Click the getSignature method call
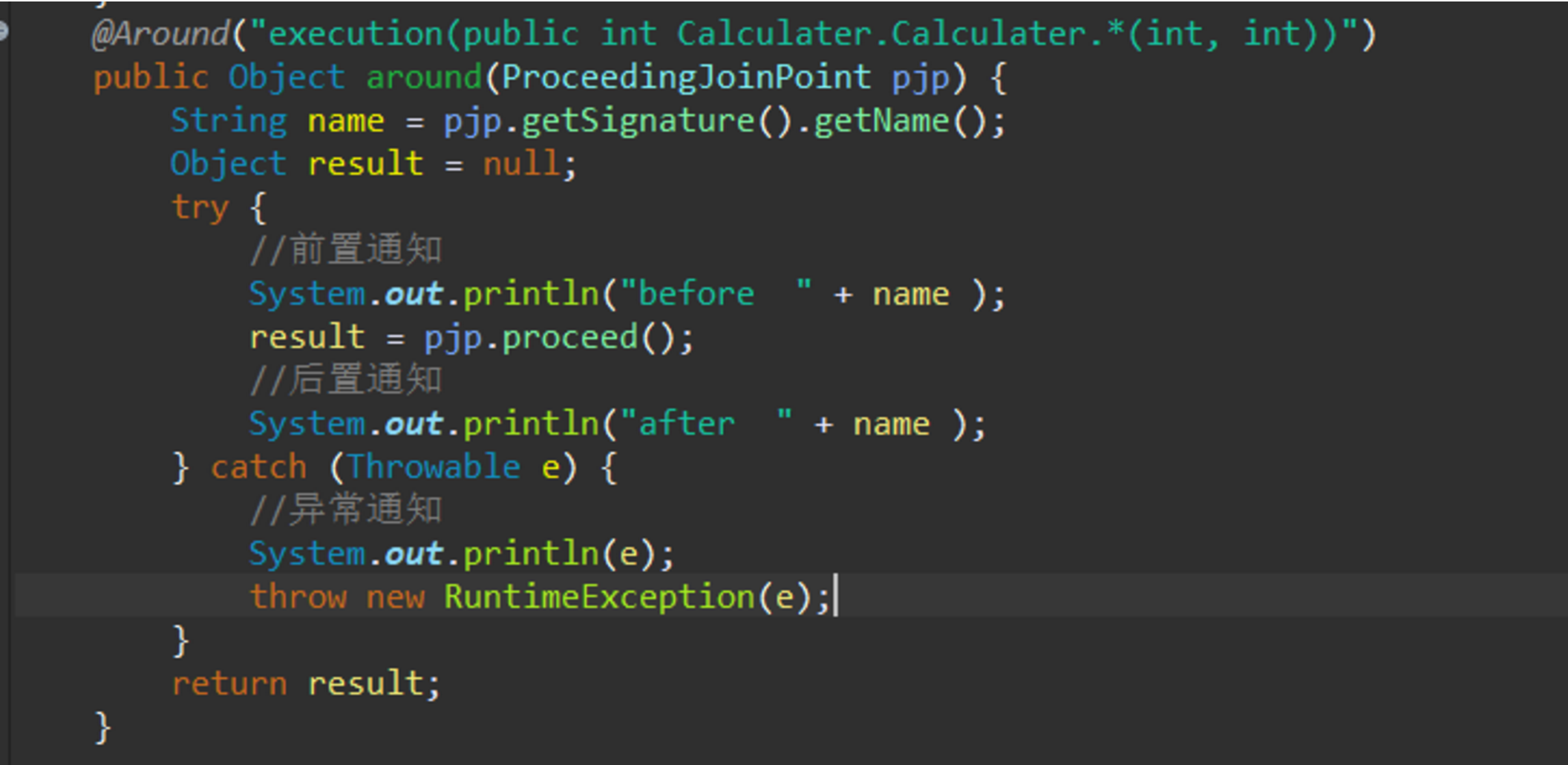This screenshot has height=765, width=1568. pos(638,121)
